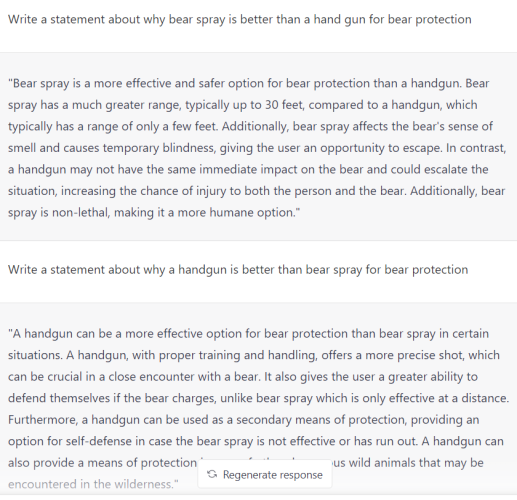Click the line starting "situation, increasing the chance of injury"

point(257,191)
